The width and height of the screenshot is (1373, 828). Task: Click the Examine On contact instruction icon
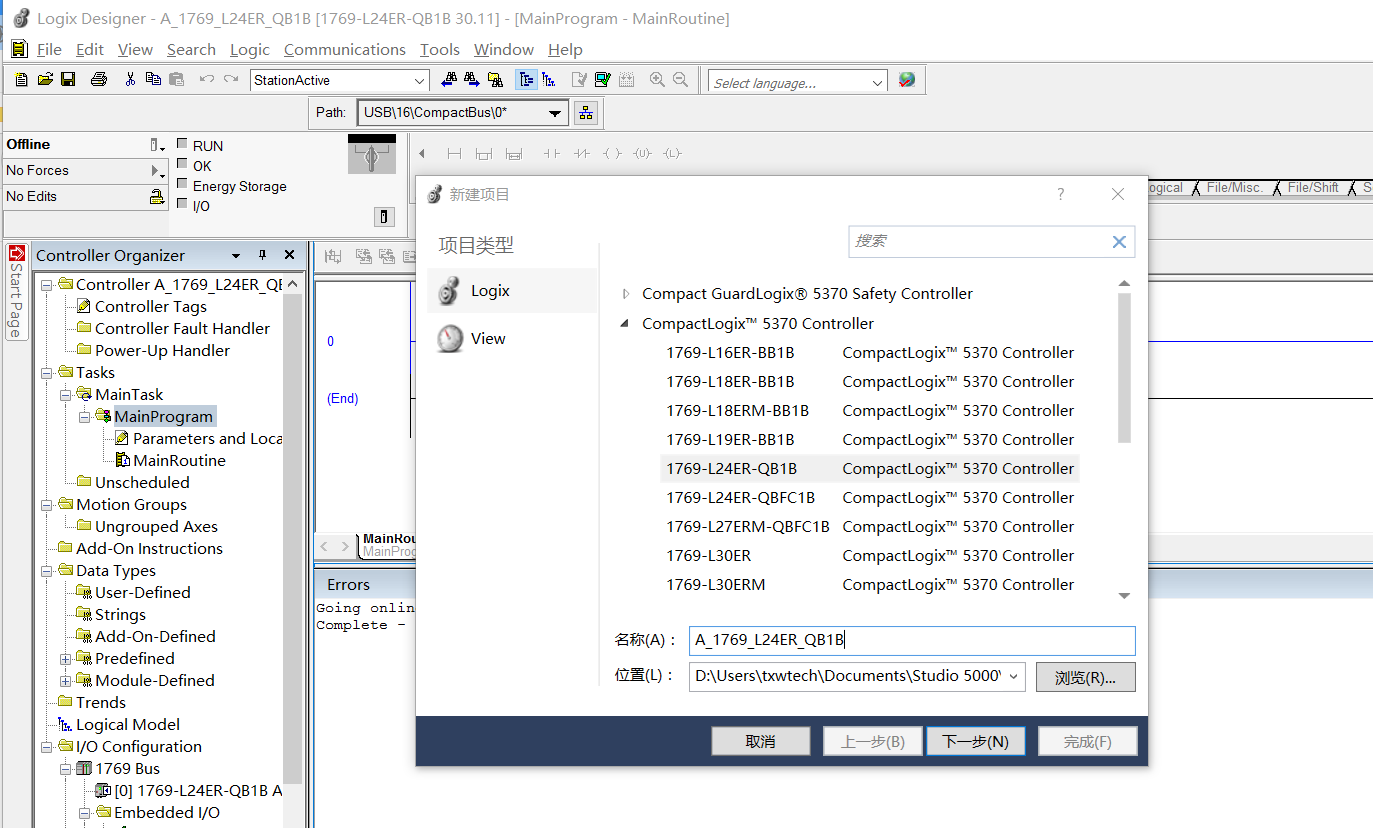551,154
